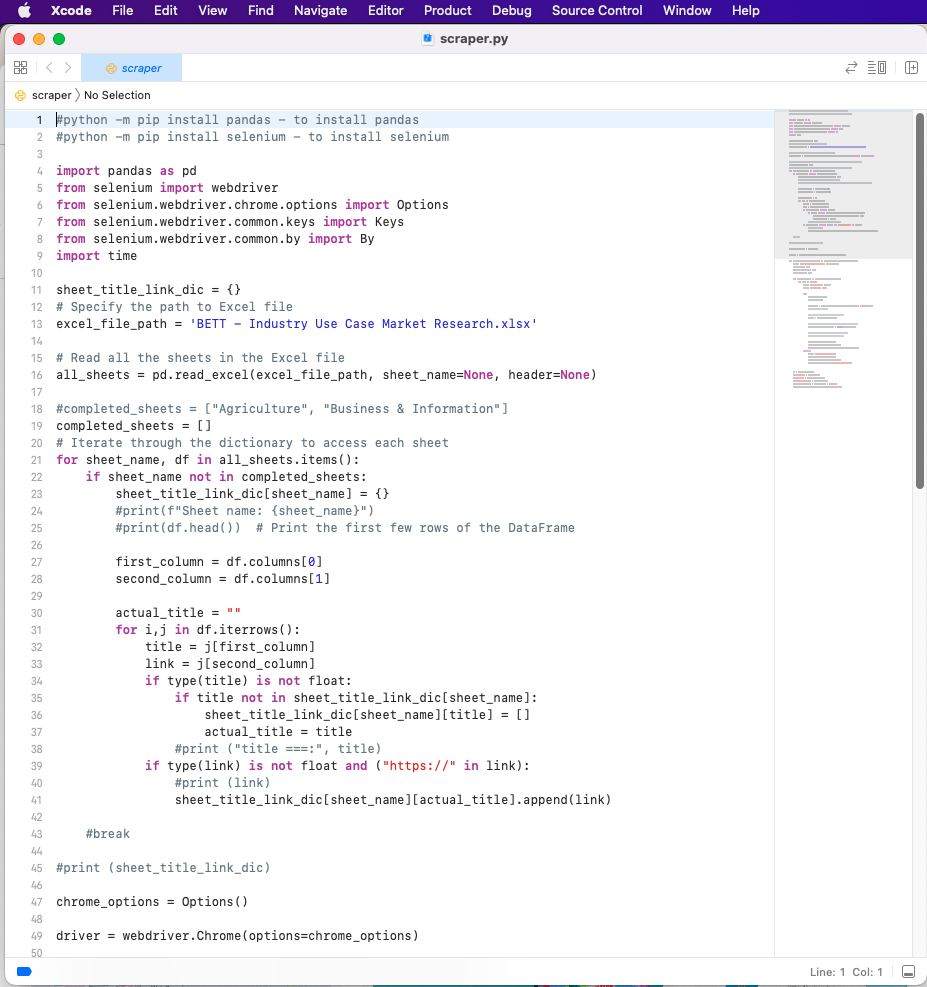927x987 pixels.
Task: Click the 'for sheet_name, df' loop line
Action: [208, 460]
